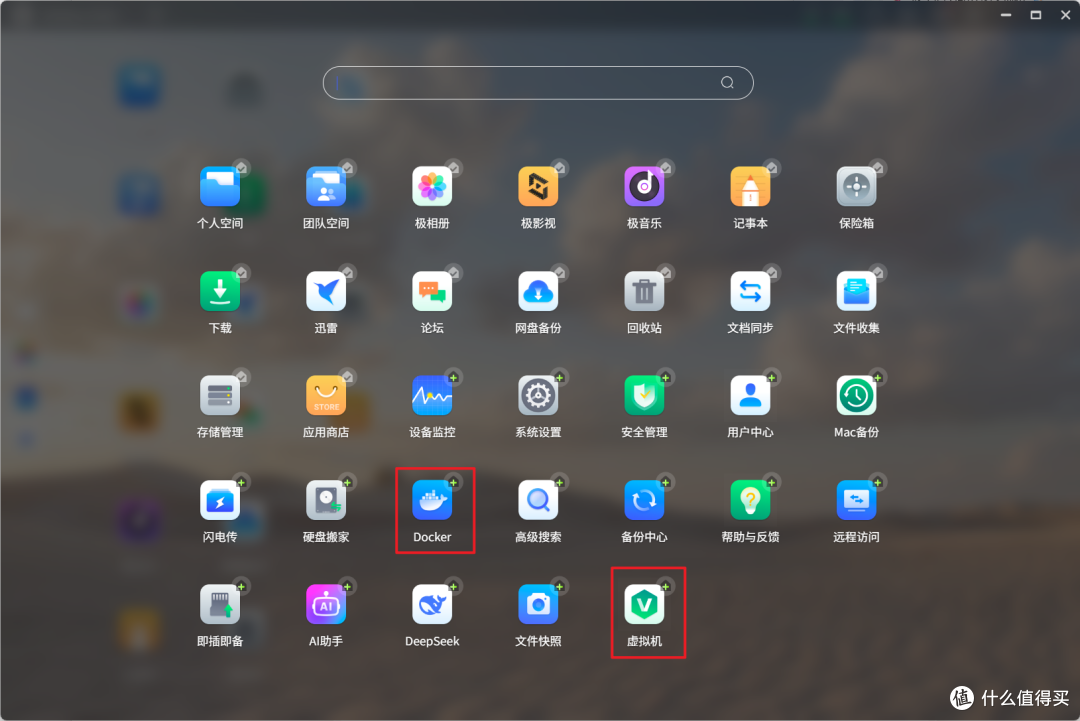
Task: Launch 极影视 video app
Action: (538, 187)
